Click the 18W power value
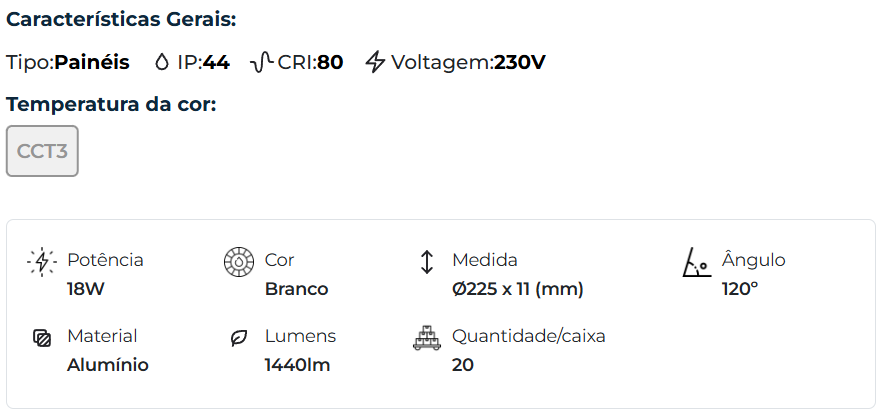The width and height of the screenshot is (887, 418). point(85,289)
